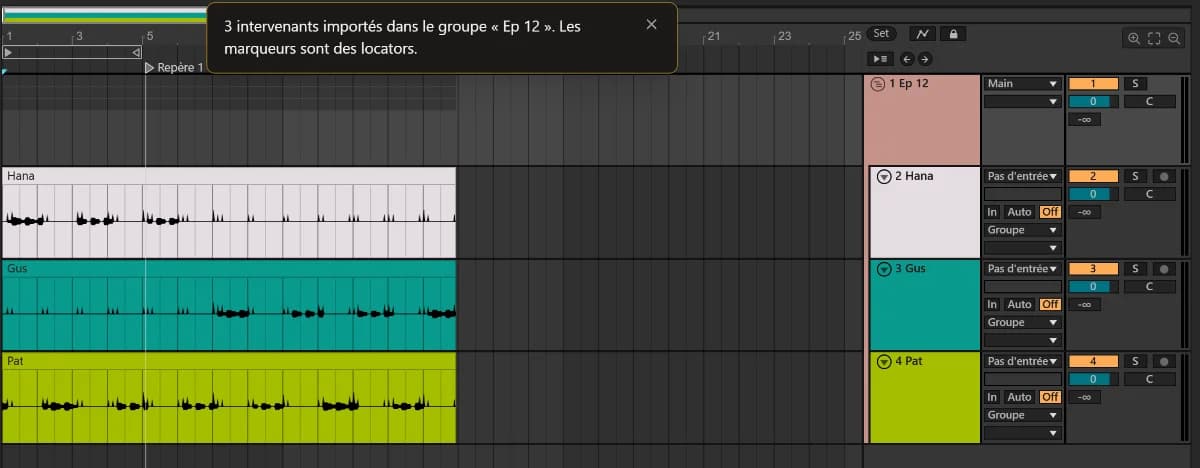
Task: Click the zoom to fit icon
Action: tap(1154, 38)
